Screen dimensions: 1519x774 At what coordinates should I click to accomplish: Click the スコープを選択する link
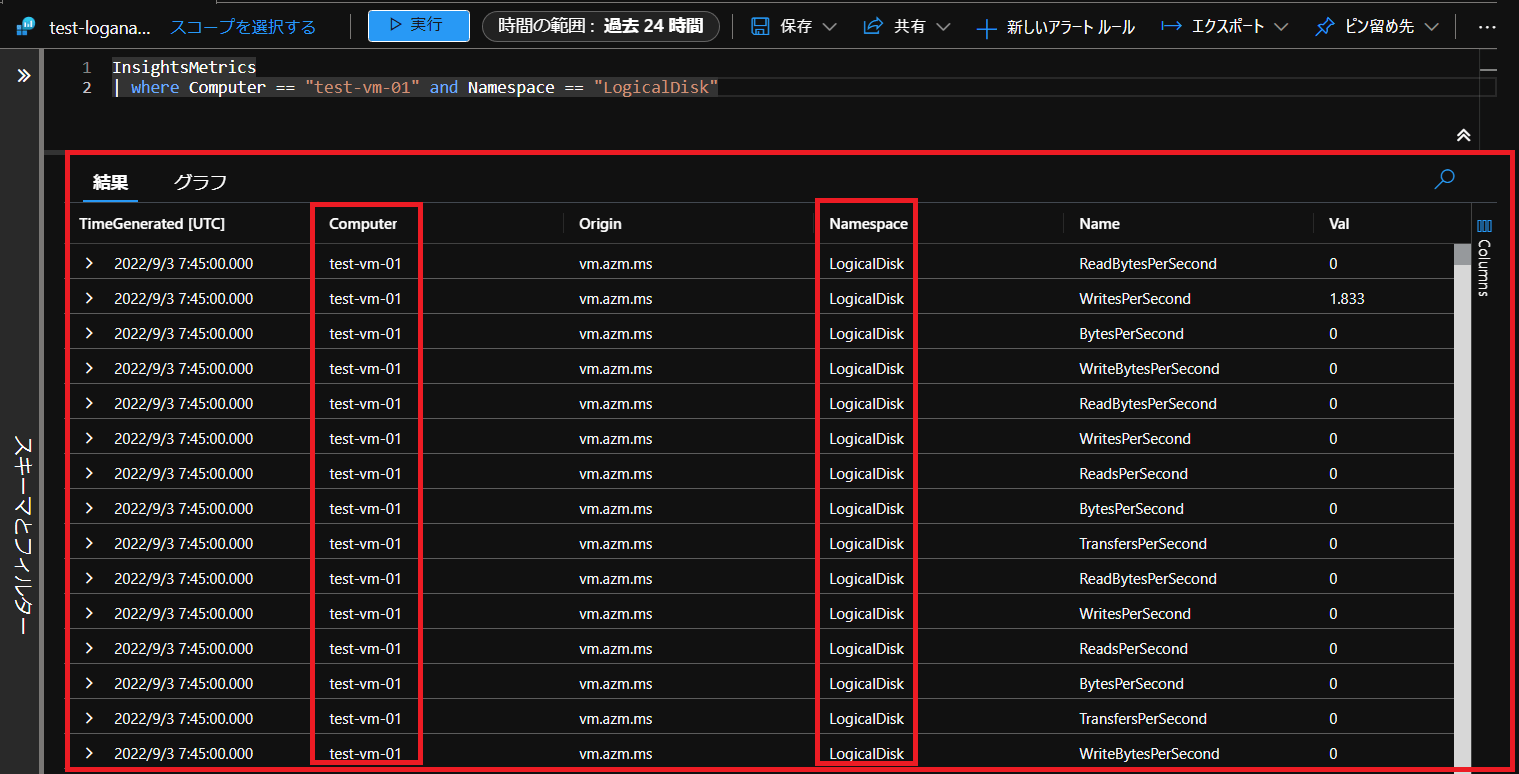tap(242, 27)
